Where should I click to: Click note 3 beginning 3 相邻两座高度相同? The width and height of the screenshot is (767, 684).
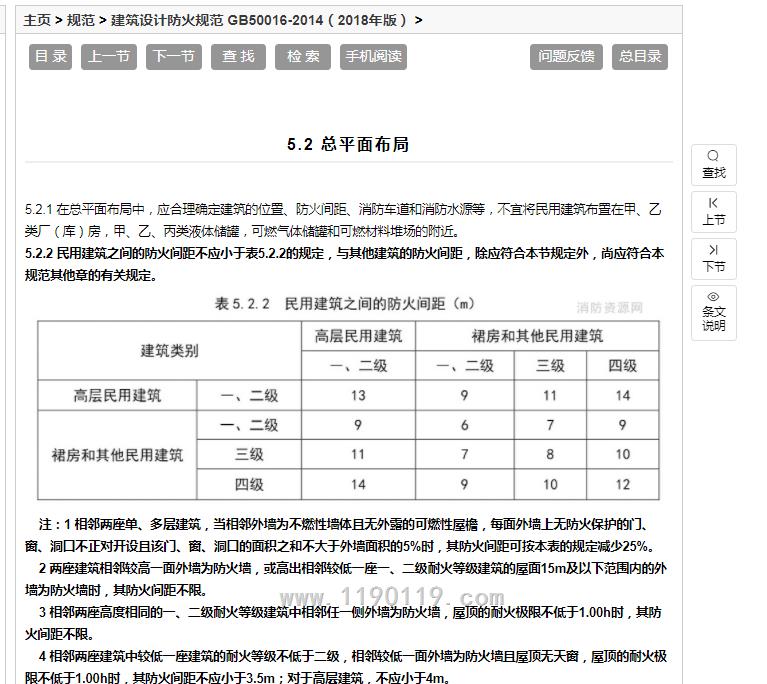pyautogui.click(x=343, y=623)
